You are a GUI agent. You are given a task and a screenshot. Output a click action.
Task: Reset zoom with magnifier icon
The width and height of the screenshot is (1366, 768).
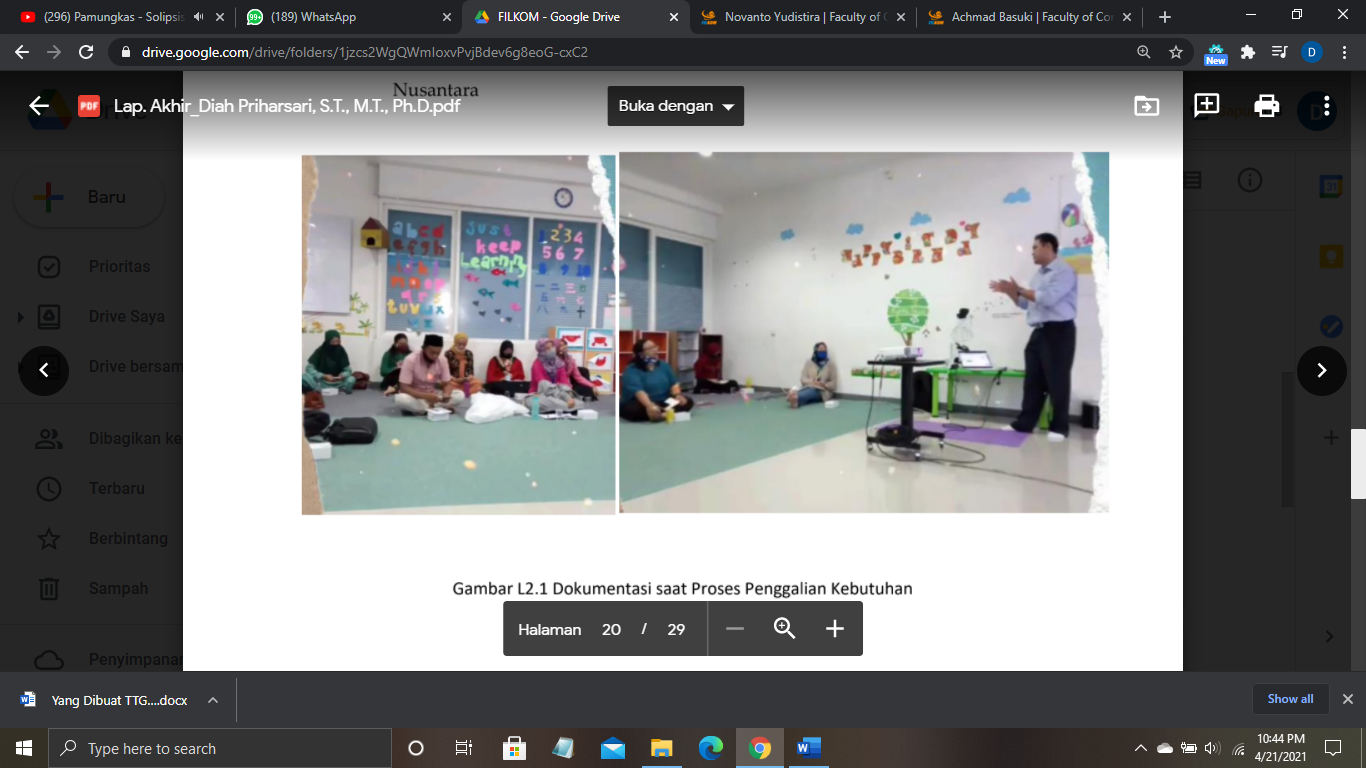pyautogui.click(x=785, y=629)
